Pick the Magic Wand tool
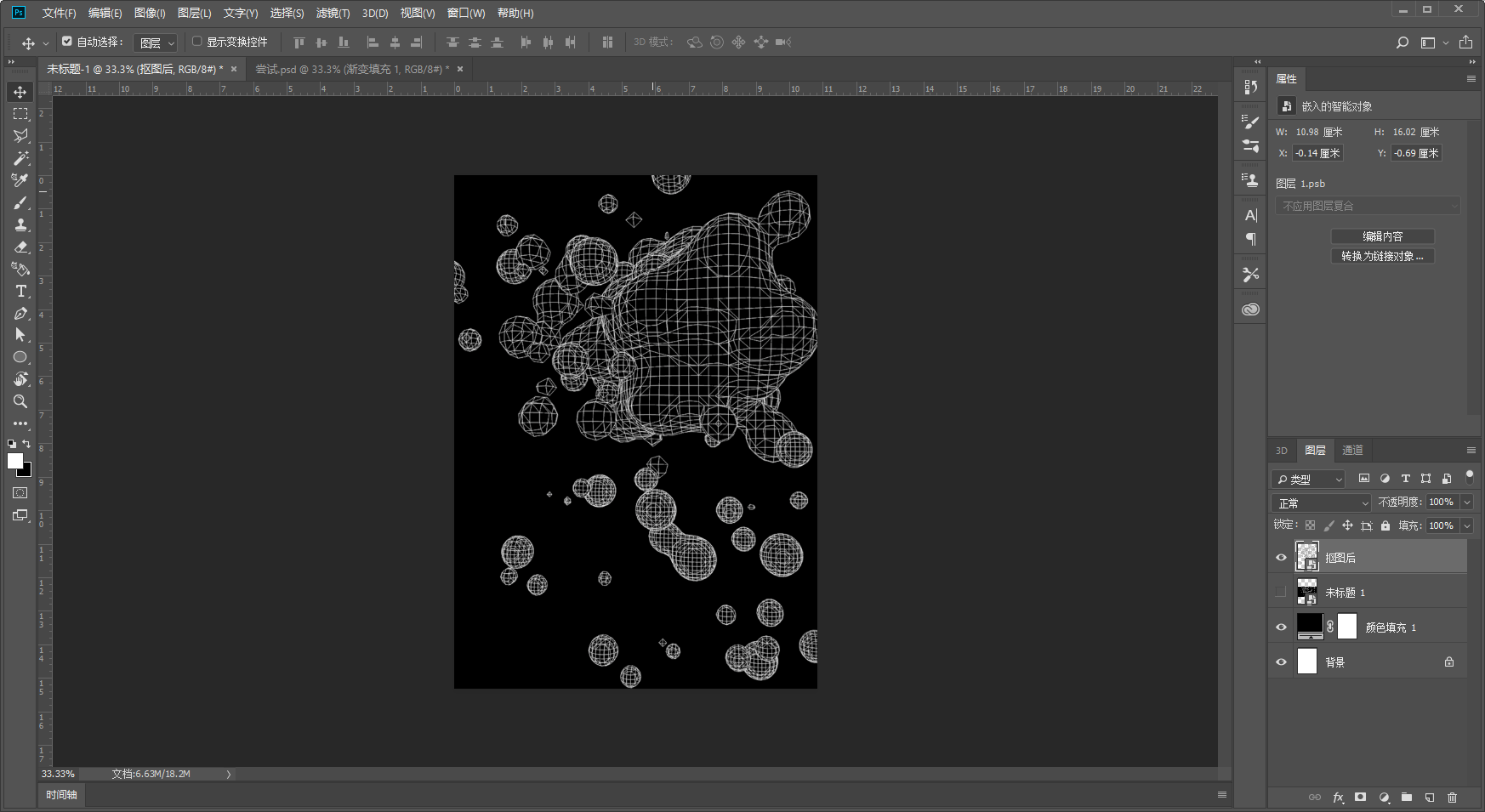Viewport: 1485px width, 812px height. tap(20, 158)
